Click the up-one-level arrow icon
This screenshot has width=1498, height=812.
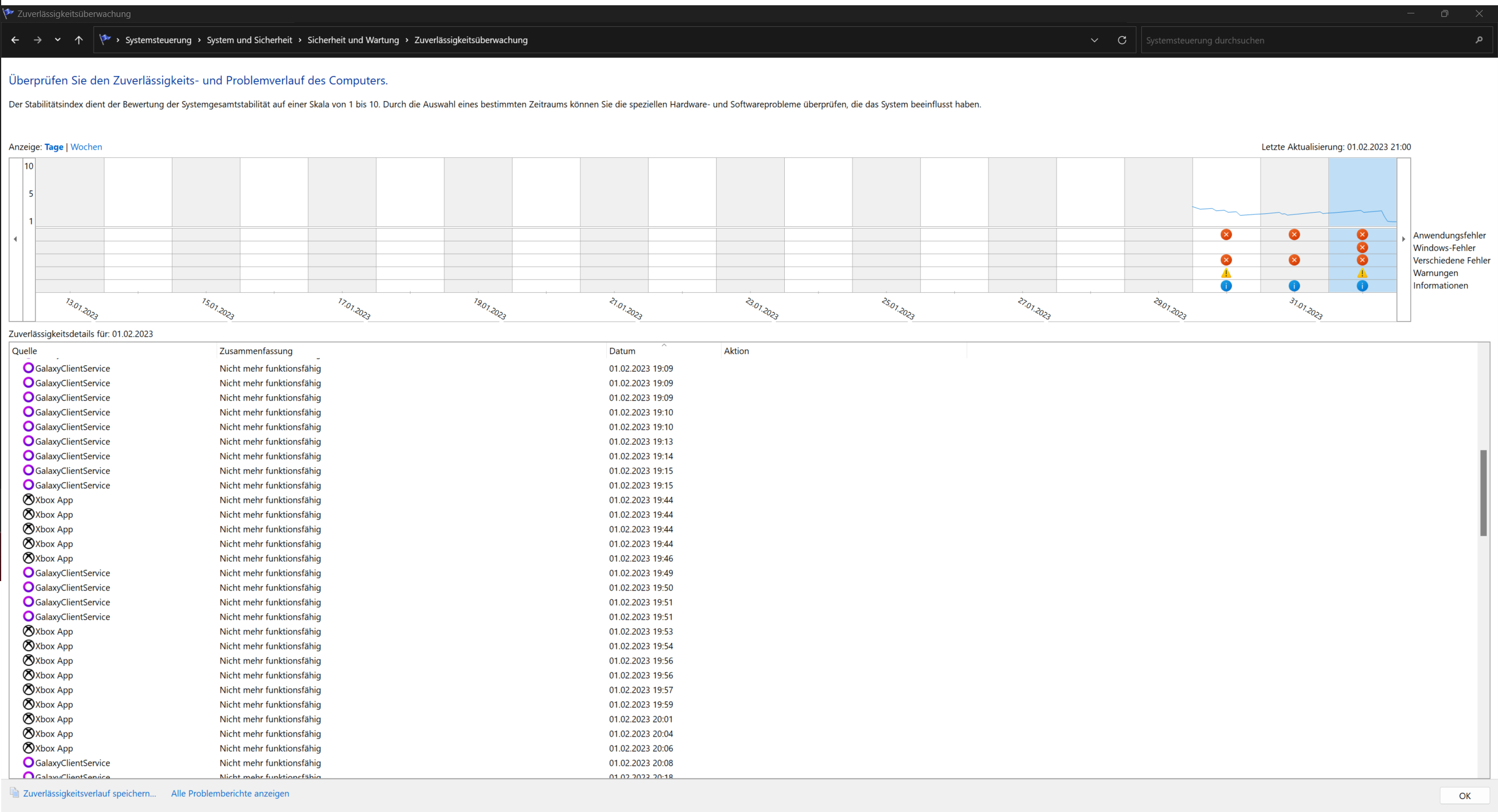[x=79, y=40]
